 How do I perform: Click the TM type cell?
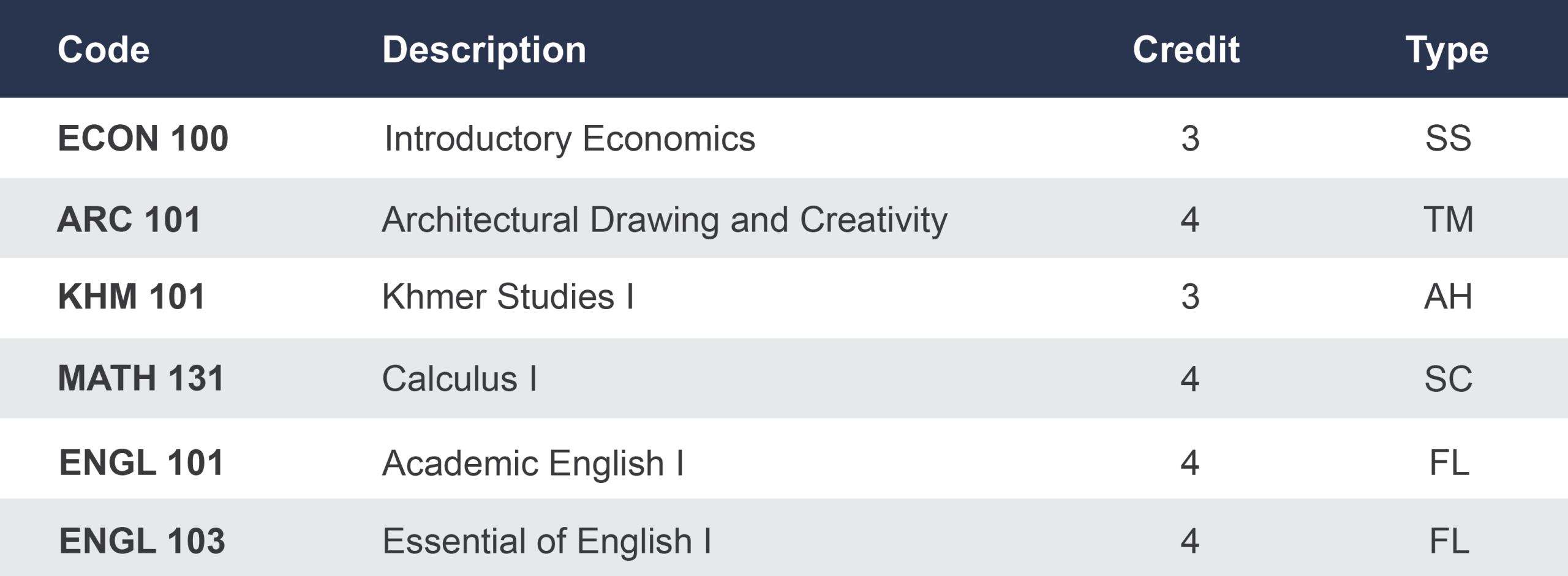[1448, 220]
